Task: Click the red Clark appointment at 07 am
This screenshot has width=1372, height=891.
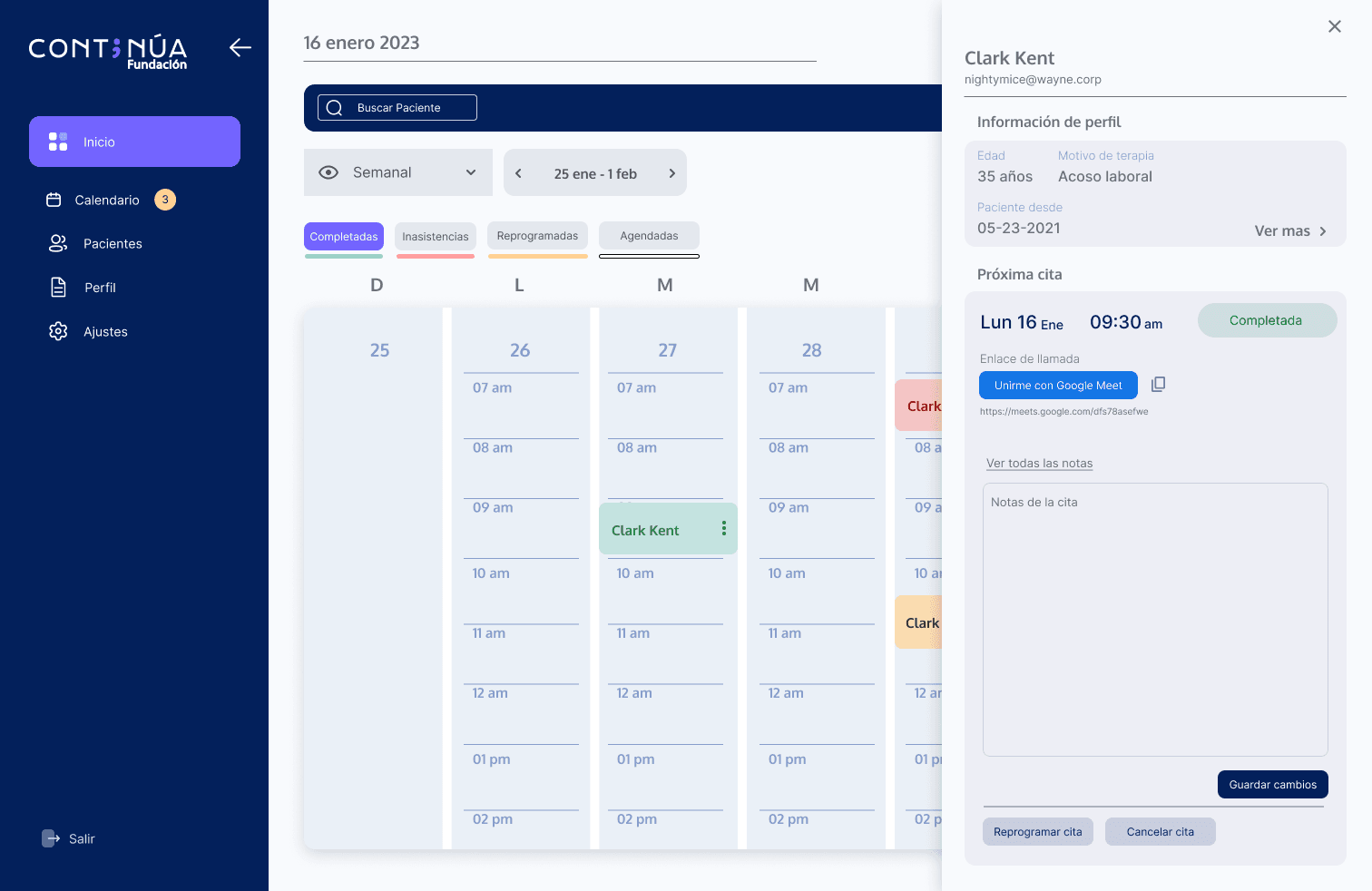Action: [918, 406]
